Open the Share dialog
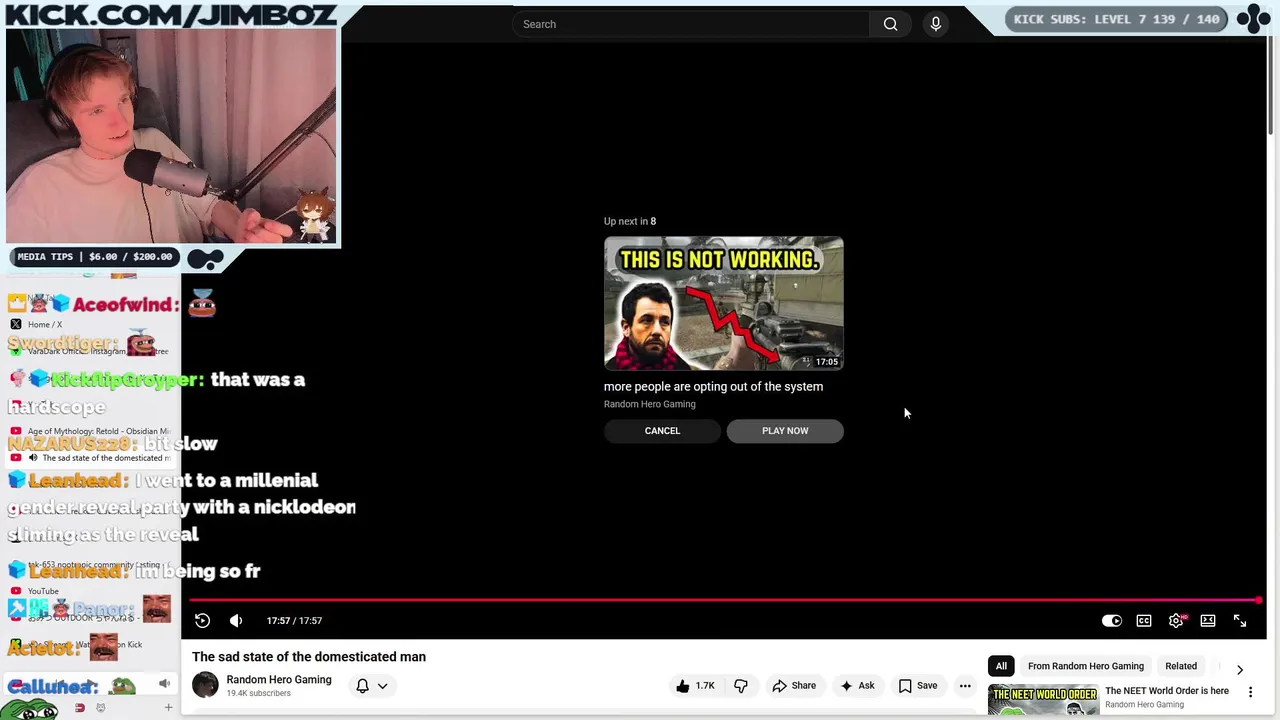 (x=794, y=686)
